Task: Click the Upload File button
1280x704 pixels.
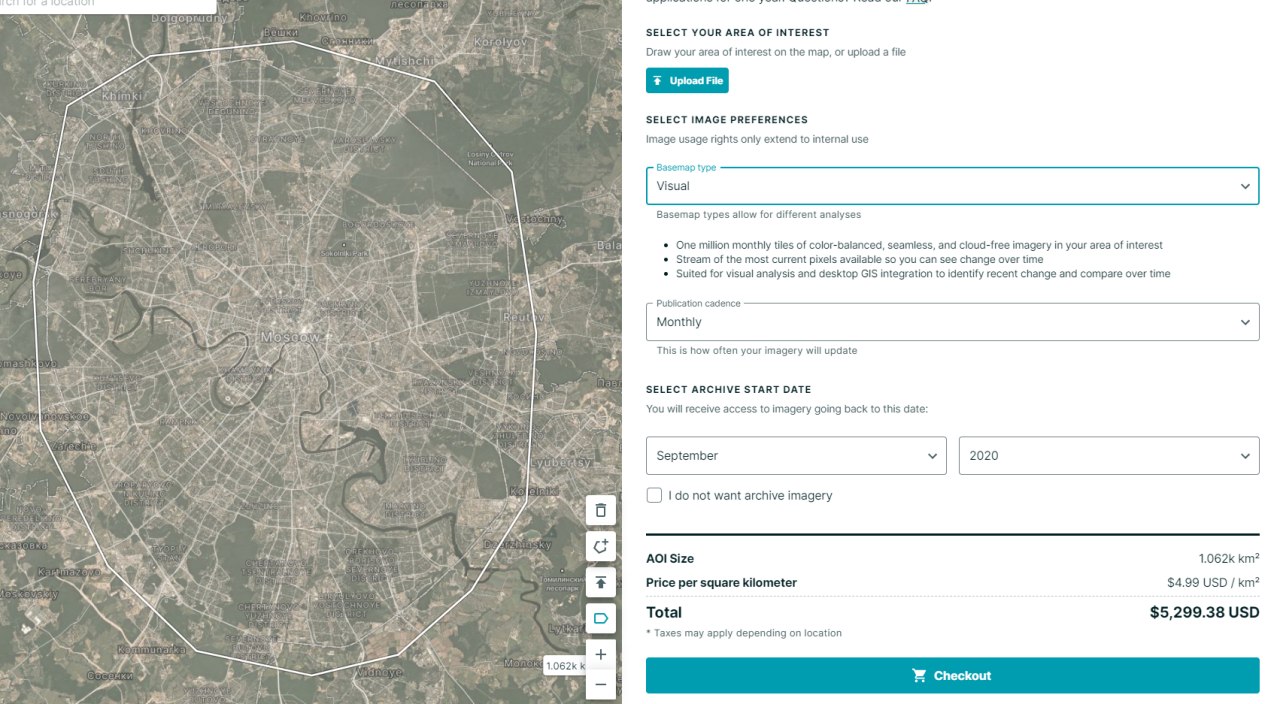Action: point(687,81)
